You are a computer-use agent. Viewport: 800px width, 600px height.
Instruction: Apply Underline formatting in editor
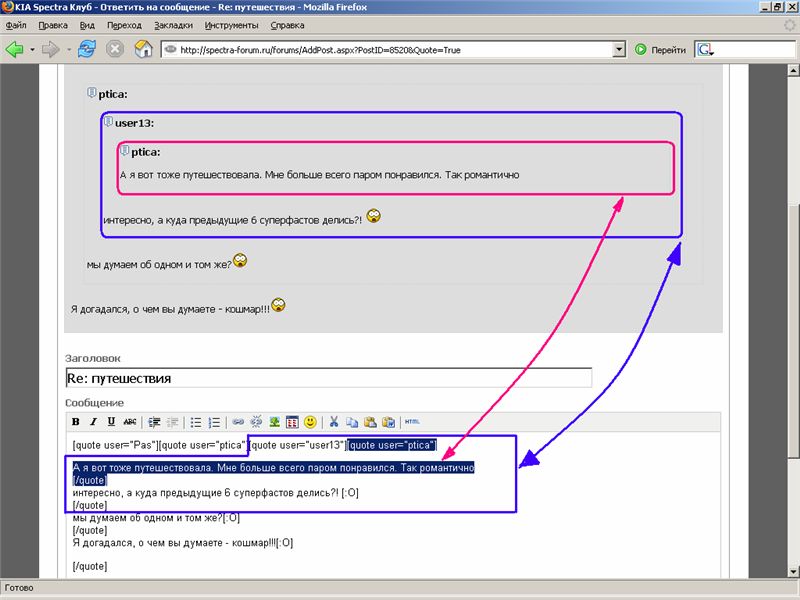tap(111, 422)
